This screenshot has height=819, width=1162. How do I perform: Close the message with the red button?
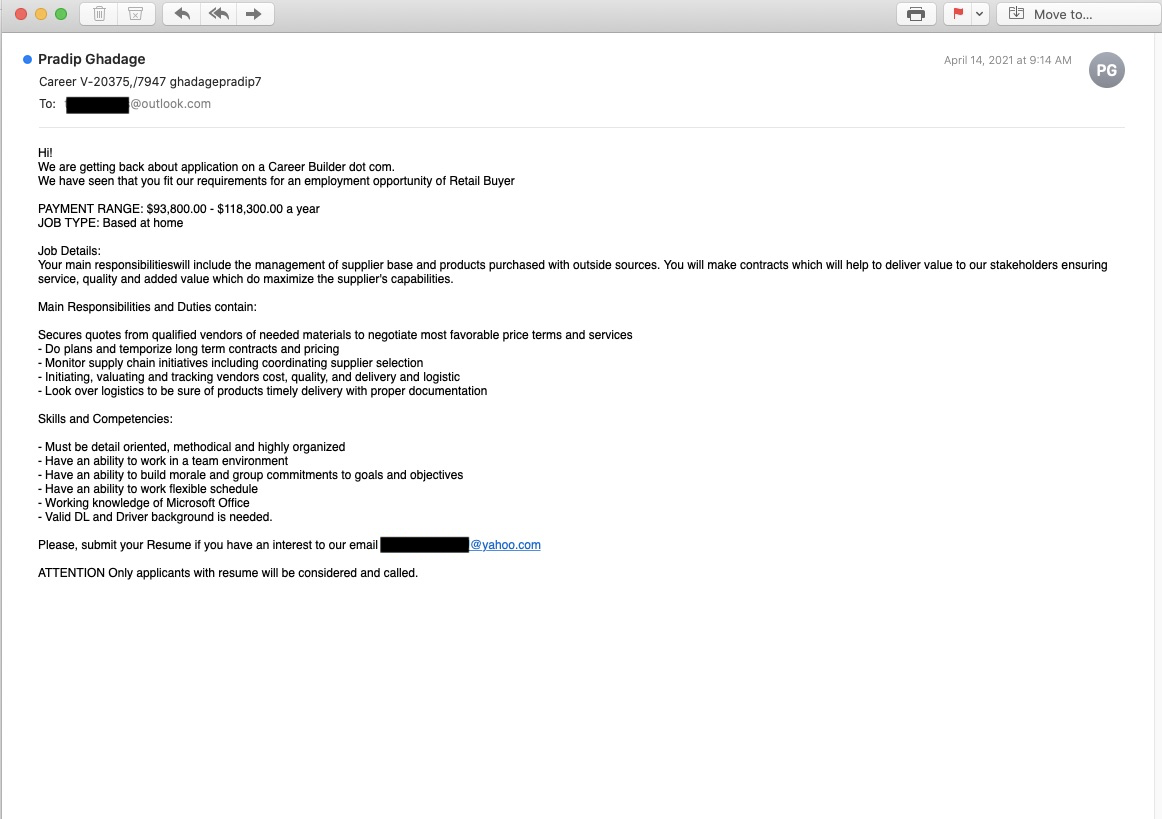[21, 14]
